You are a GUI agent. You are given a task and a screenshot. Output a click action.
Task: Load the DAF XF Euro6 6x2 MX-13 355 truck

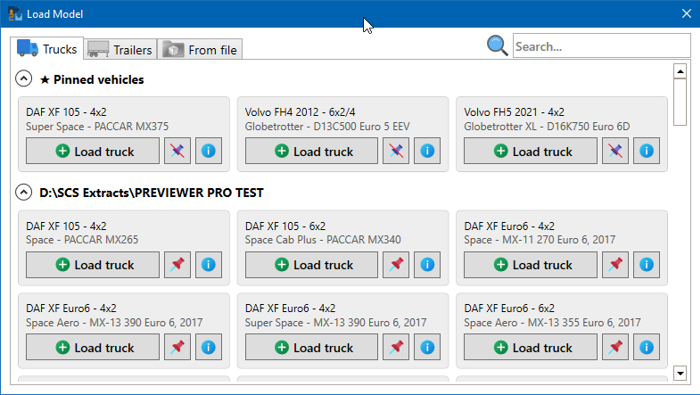click(x=531, y=347)
